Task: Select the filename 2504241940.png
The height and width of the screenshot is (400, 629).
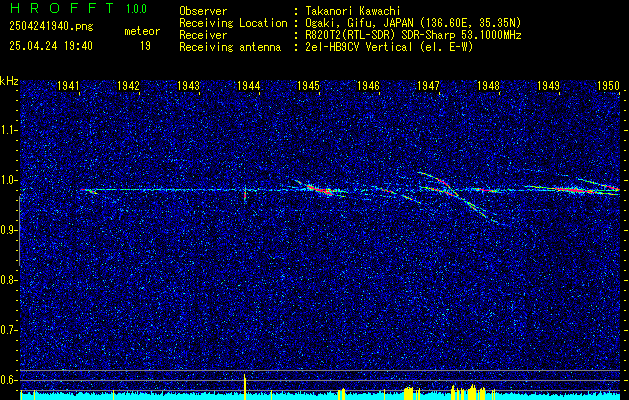Action: [x=51, y=26]
